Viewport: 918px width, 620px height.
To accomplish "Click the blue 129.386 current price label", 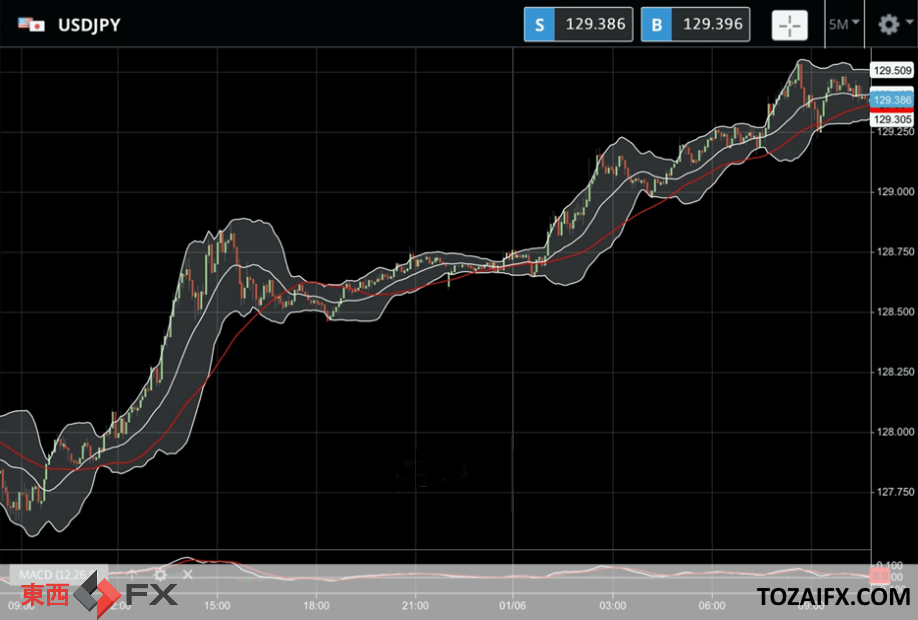I will 892,100.
